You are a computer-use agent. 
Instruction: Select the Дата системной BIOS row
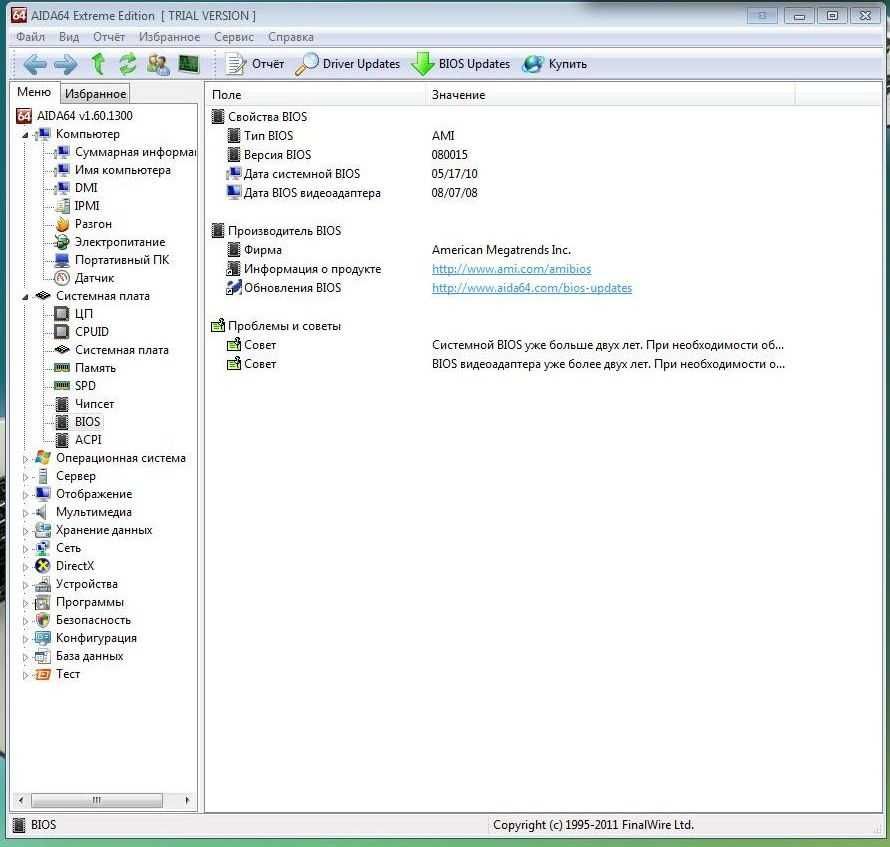pyautogui.click(x=499, y=174)
